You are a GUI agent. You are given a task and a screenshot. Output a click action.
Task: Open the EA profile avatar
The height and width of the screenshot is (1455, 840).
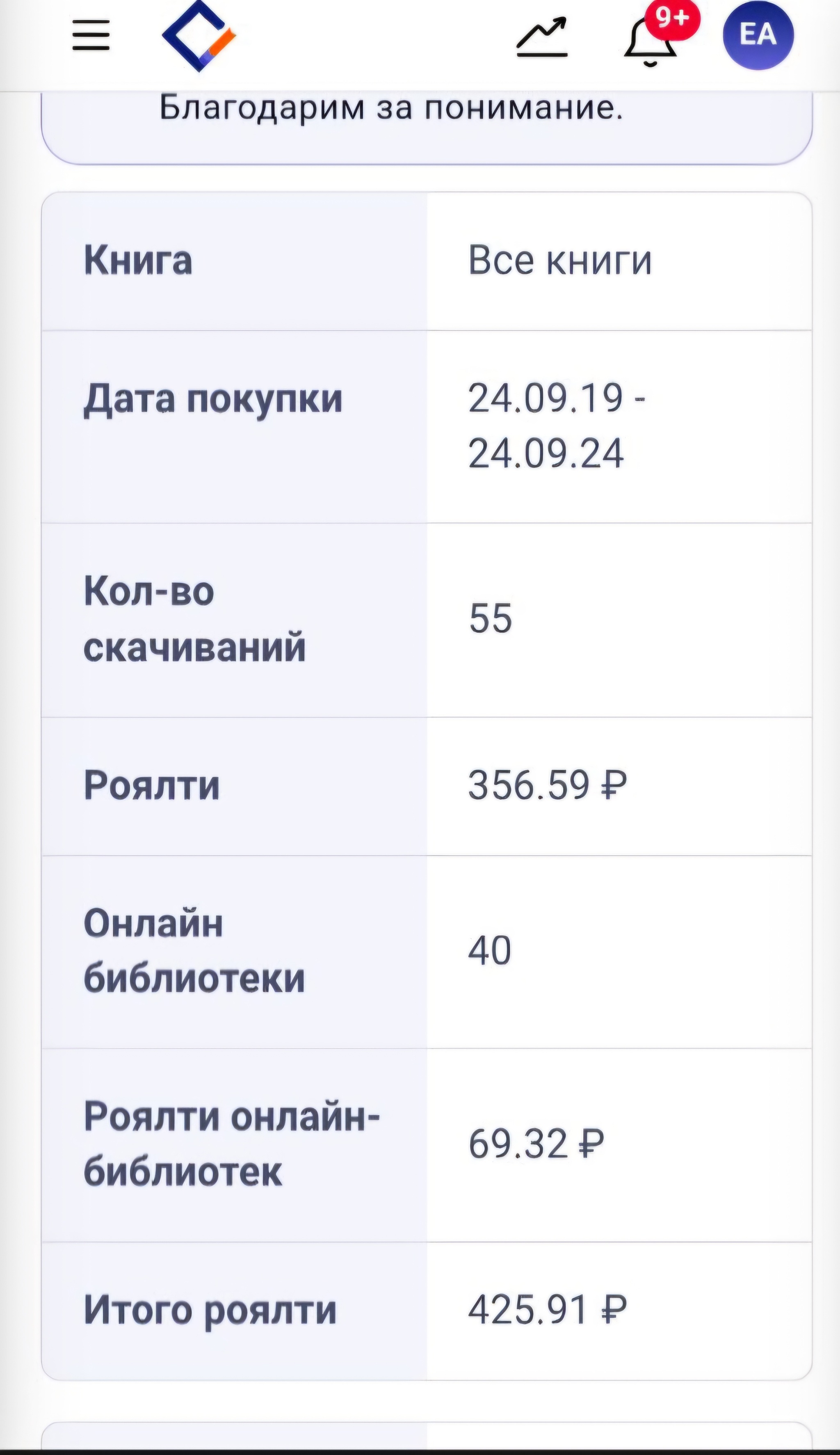(758, 34)
